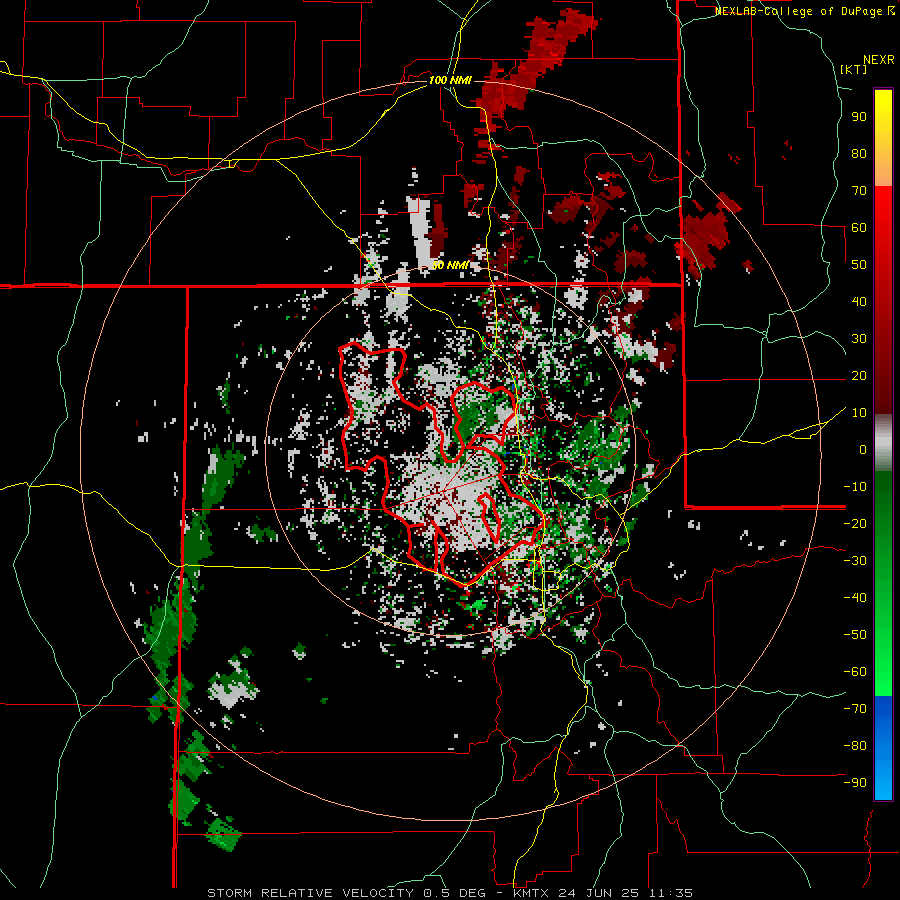Image resolution: width=900 pixels, height=900 pixels.
Task: Click the -20 tick label on the scale
Action: pos(855,524)
